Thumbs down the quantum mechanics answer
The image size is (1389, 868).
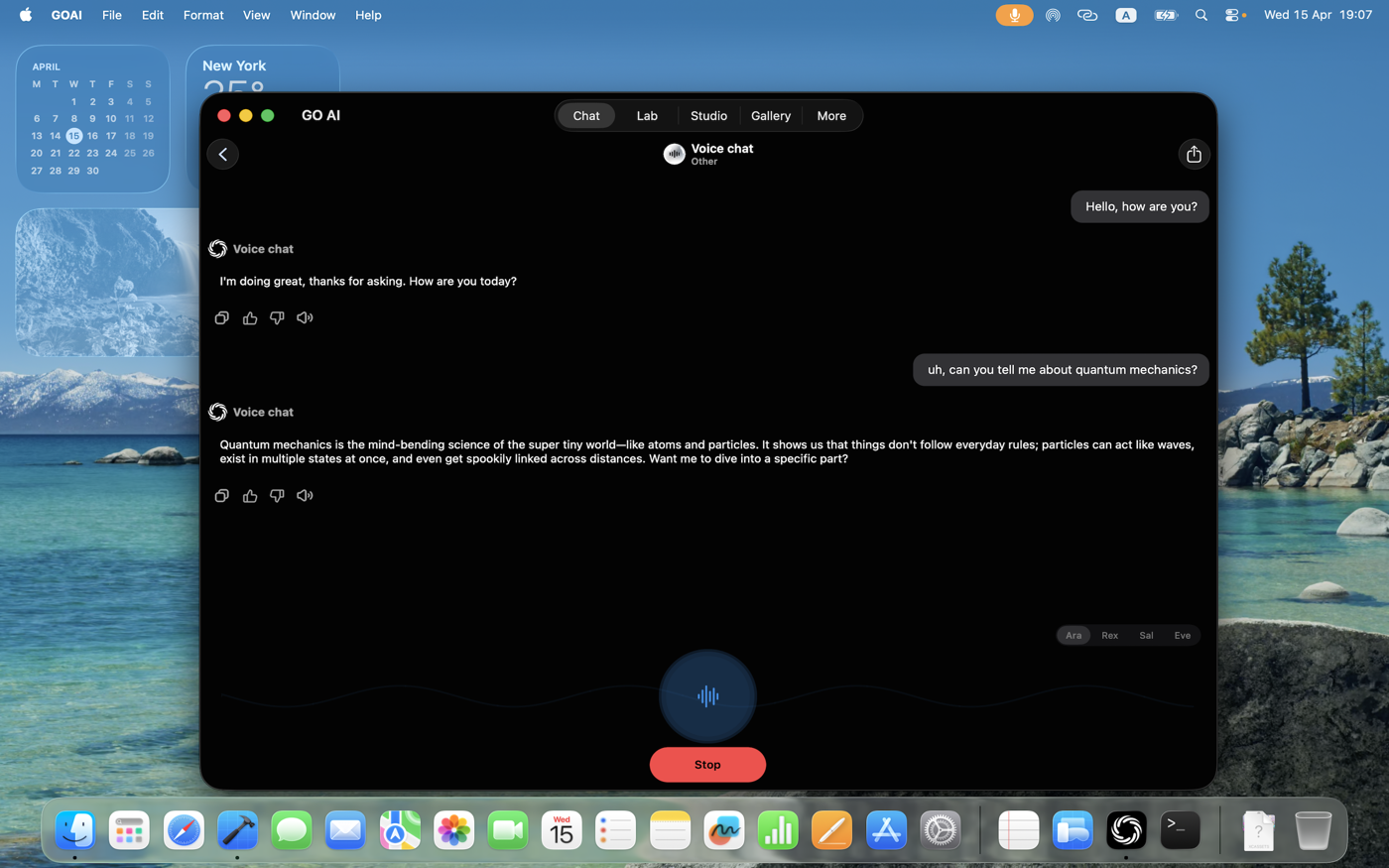277,495
